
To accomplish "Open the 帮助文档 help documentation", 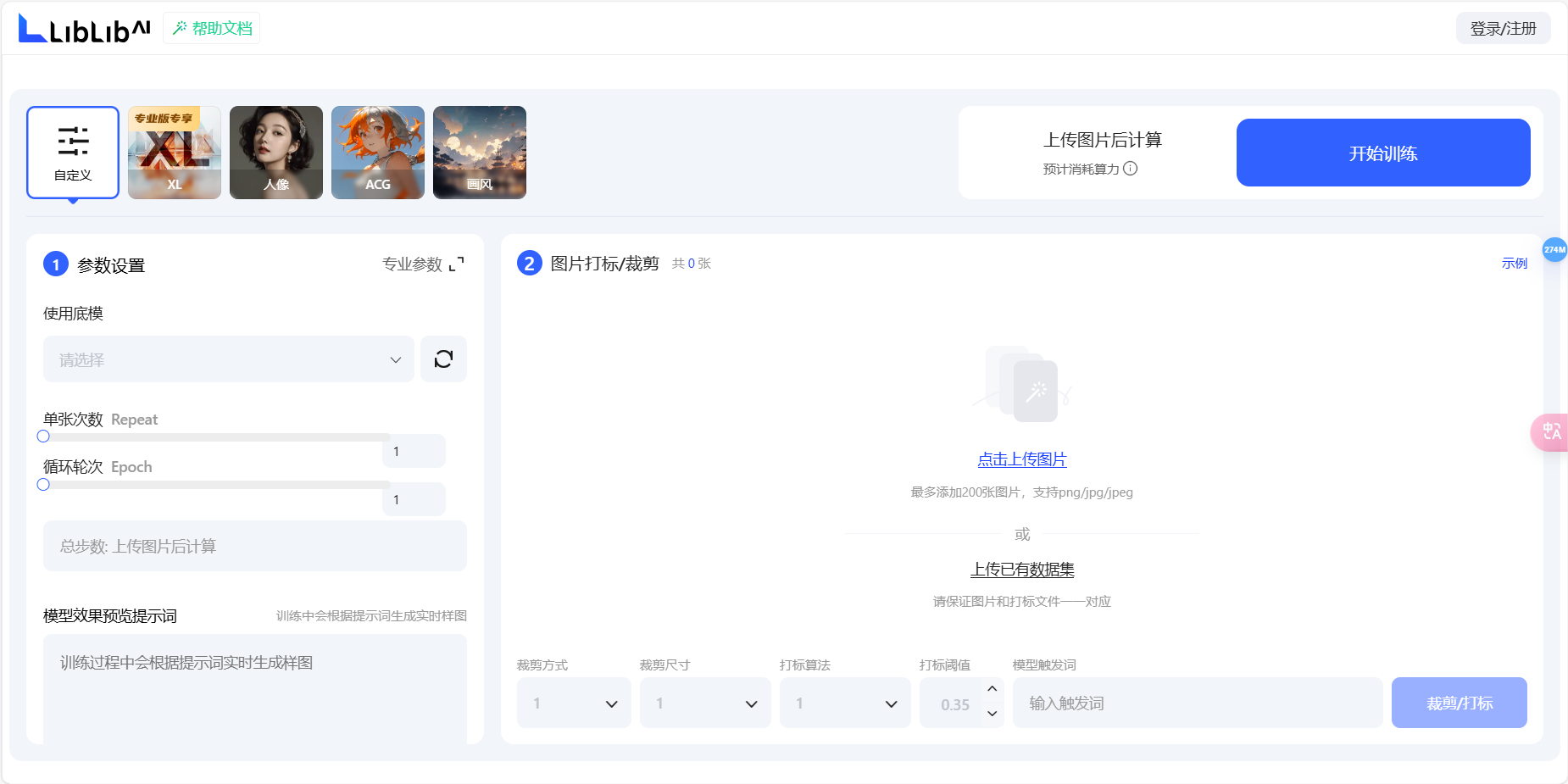I will [x=211, y=27].
